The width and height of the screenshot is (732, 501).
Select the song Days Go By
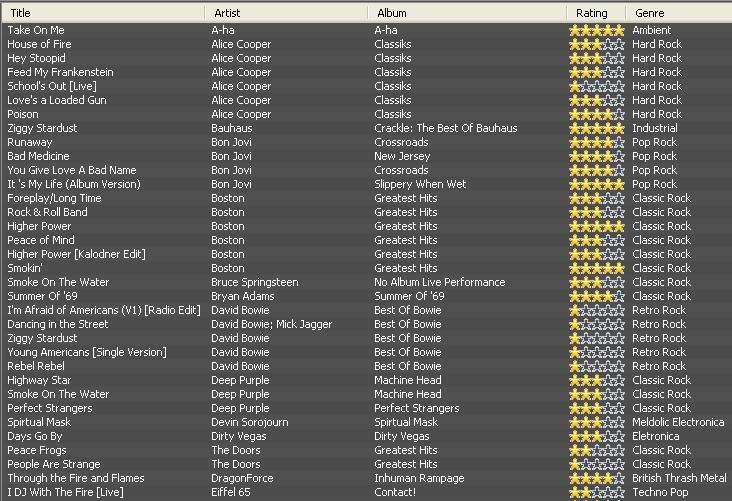(x=35, y=437)
